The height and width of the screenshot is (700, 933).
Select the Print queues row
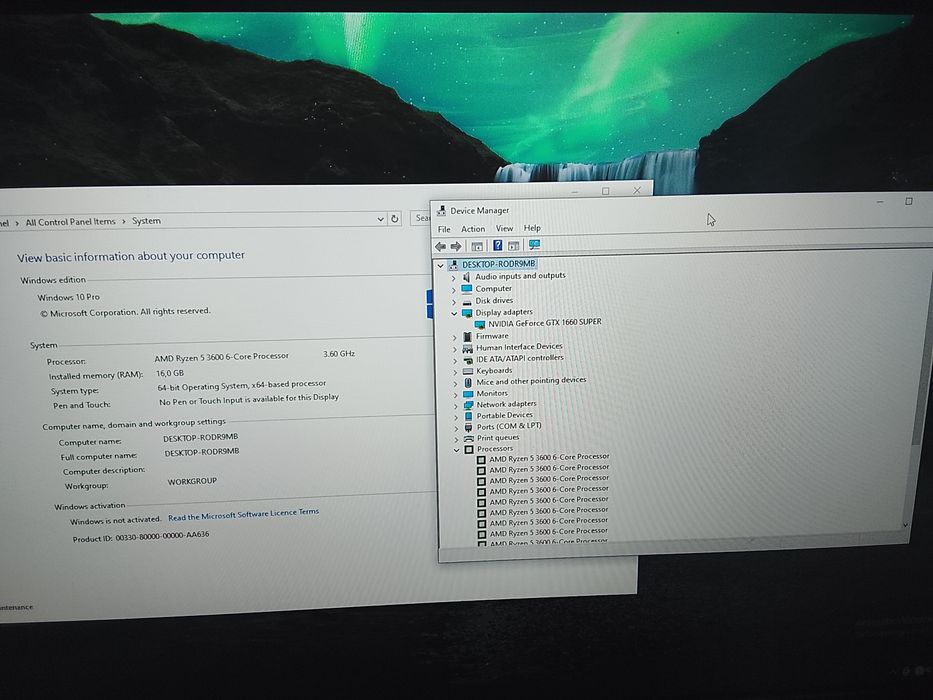pos(498,438)
